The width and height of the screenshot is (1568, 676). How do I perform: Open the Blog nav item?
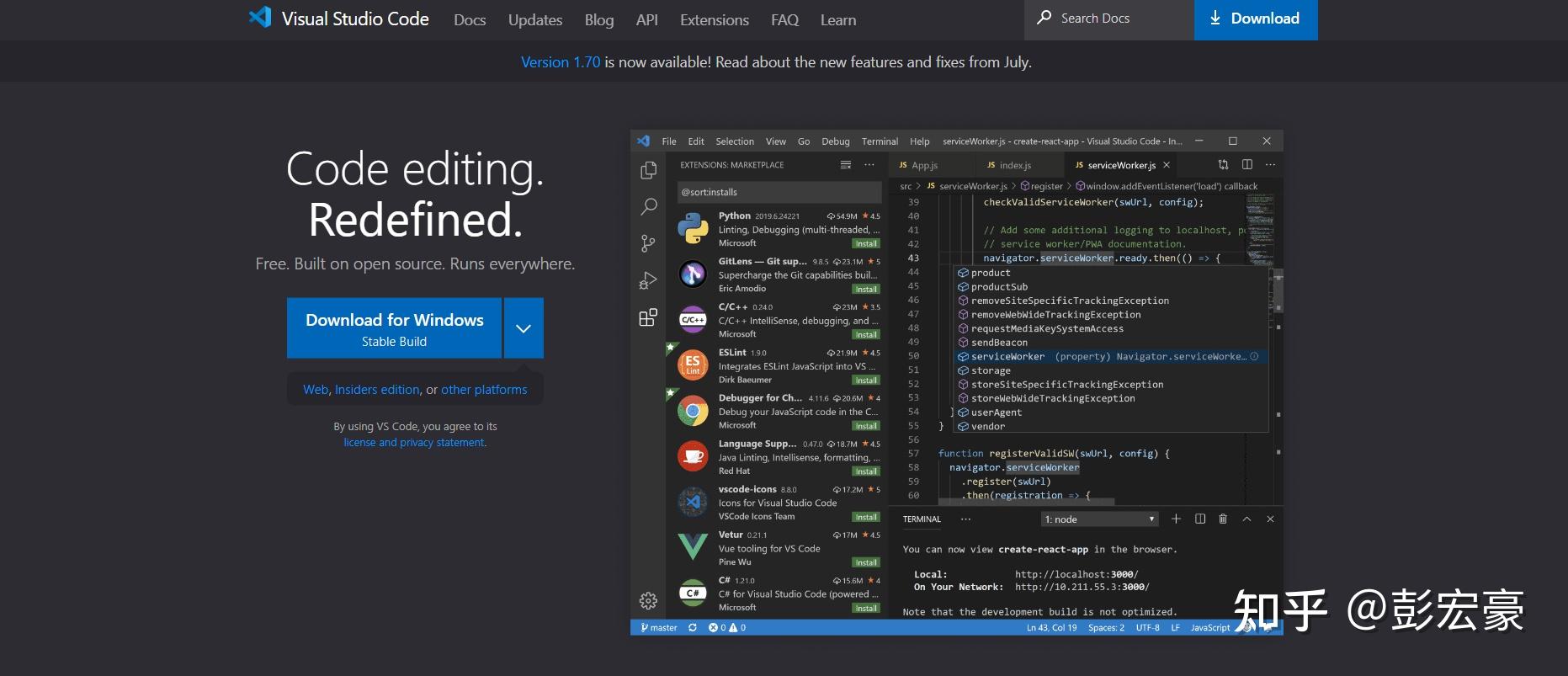599,19
